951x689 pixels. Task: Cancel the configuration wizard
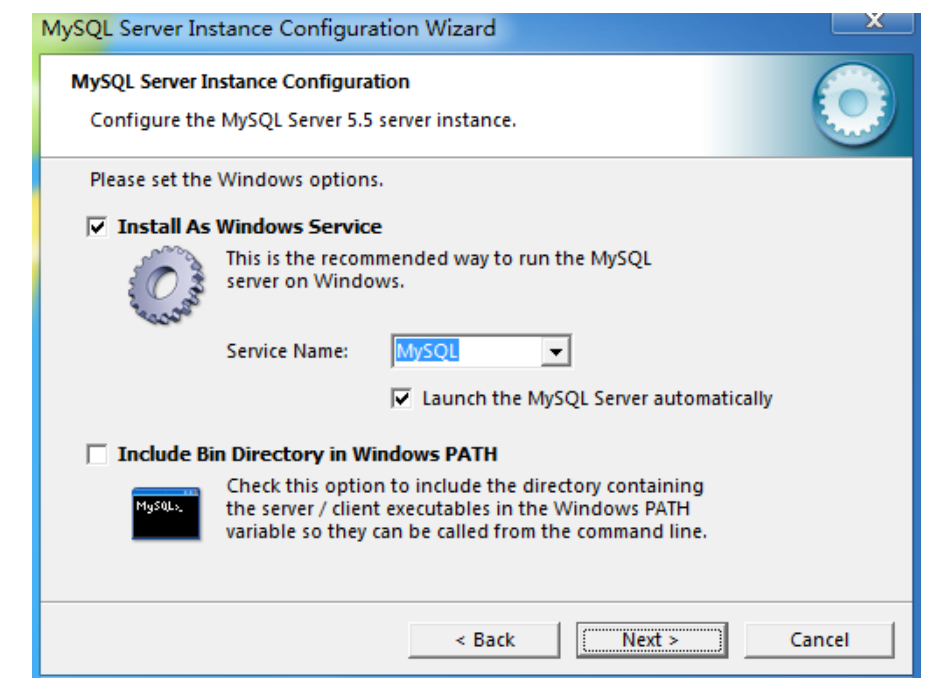(819, 640)
